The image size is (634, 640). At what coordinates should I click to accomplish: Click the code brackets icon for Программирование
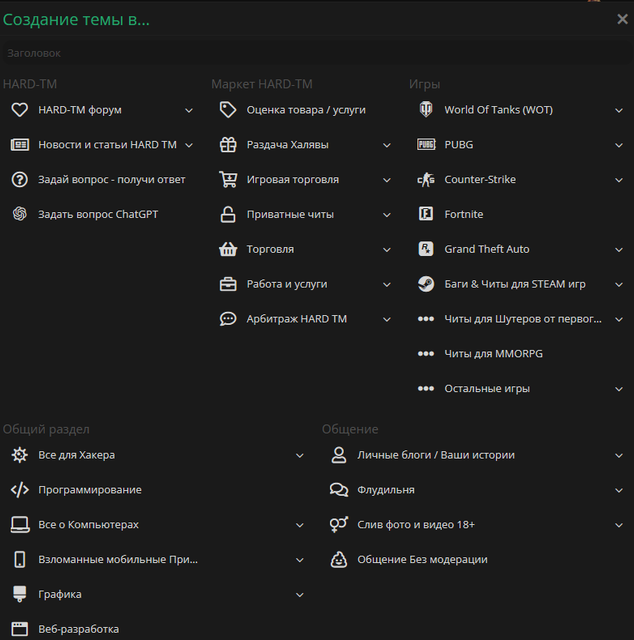20,490
